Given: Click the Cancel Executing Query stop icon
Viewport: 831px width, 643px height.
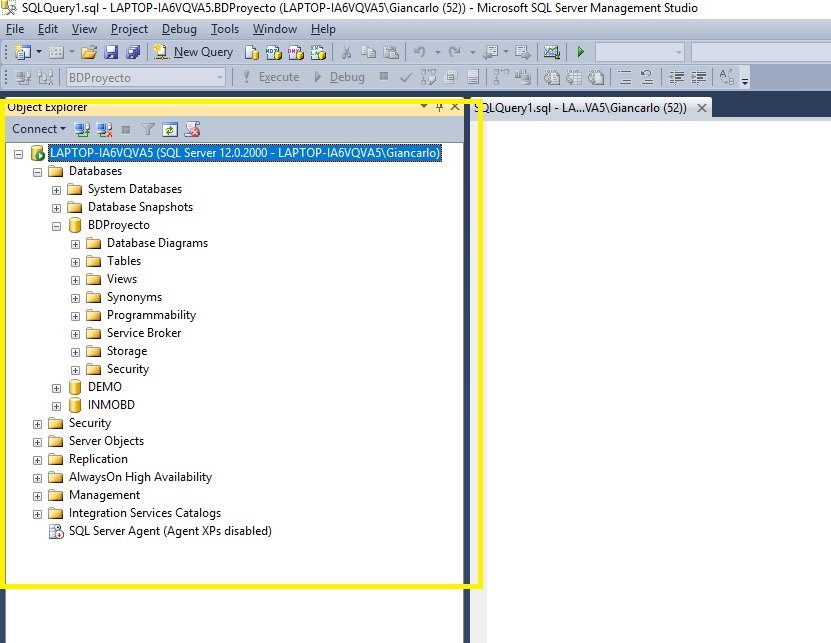Looking at the screenshot, I should pyautogui.click(x=384, y=76).
